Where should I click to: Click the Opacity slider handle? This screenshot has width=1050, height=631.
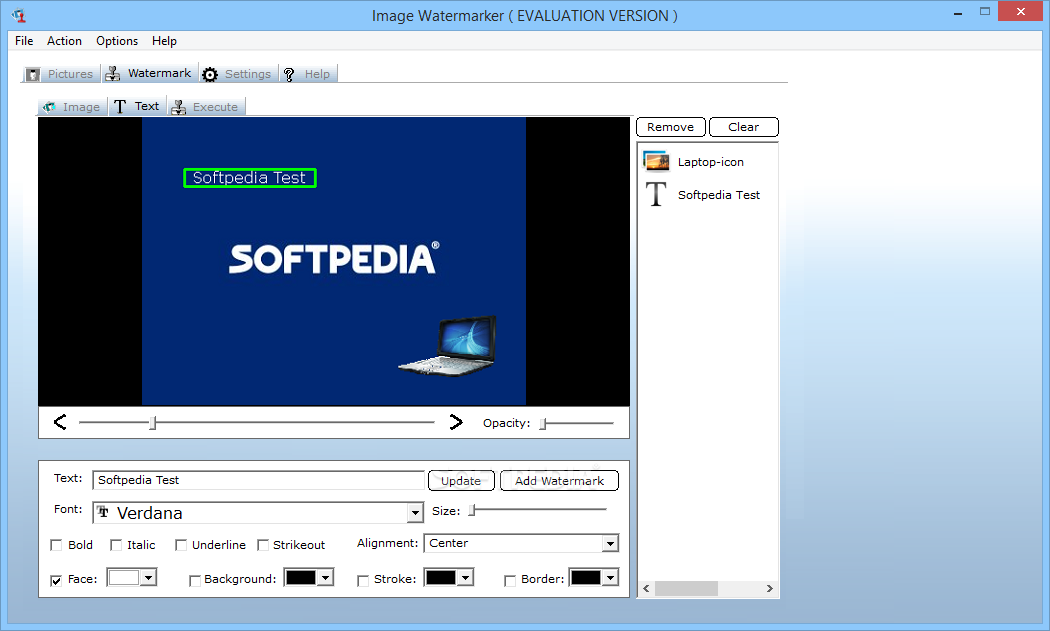pyautogui.click(x=543, y=423)
